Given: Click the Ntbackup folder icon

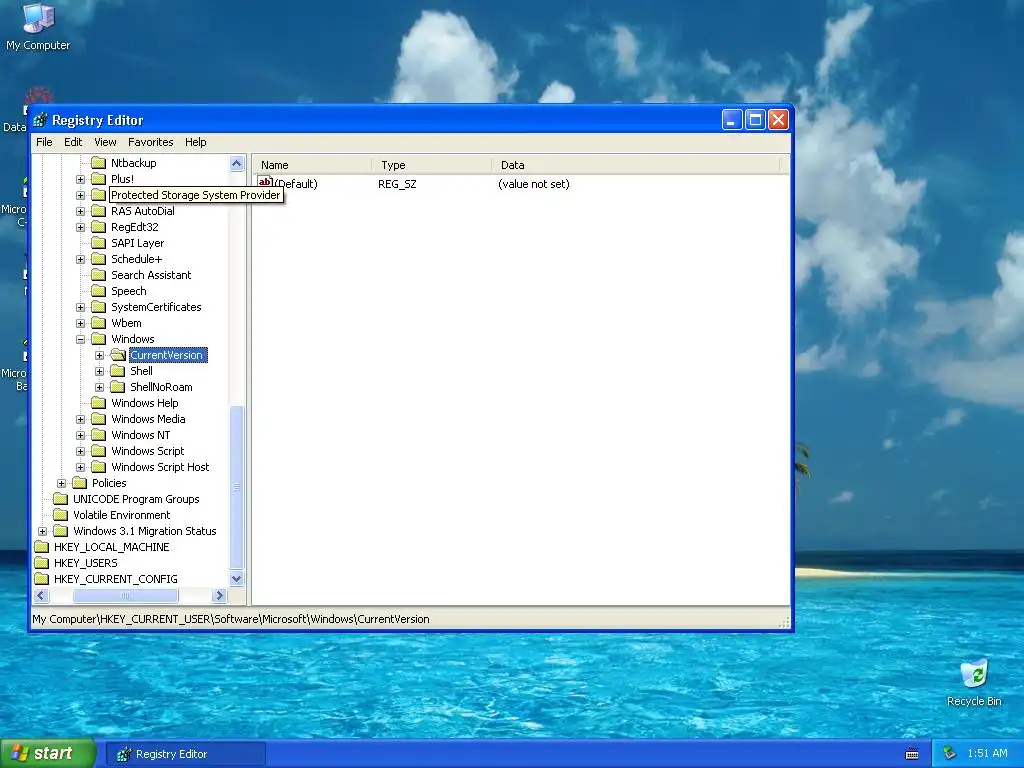Looking at the screenshot, I should click(x=99, y=163).
